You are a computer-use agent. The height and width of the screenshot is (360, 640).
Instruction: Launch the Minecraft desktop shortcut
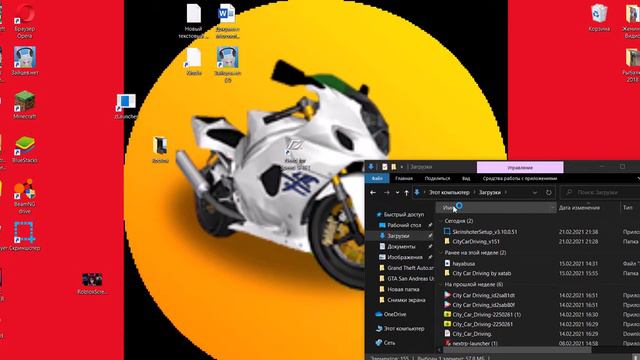pos(24,105)
